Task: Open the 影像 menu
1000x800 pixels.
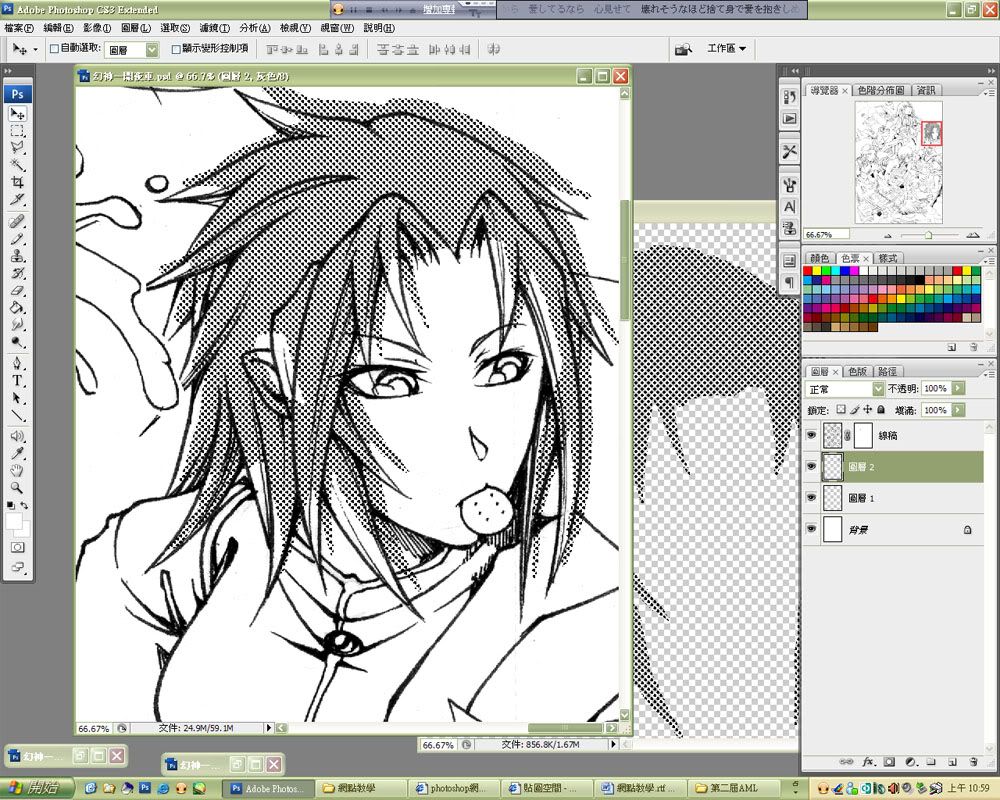Action: (97, 28)
